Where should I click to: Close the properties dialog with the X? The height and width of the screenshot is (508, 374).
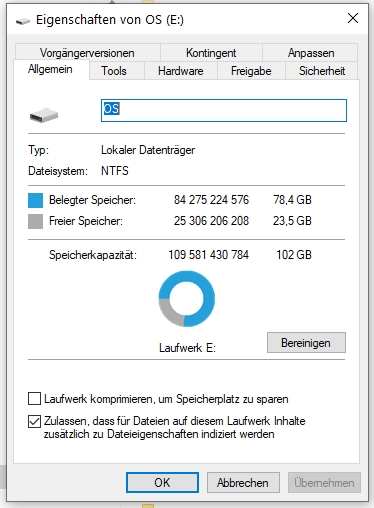(353, 18)
